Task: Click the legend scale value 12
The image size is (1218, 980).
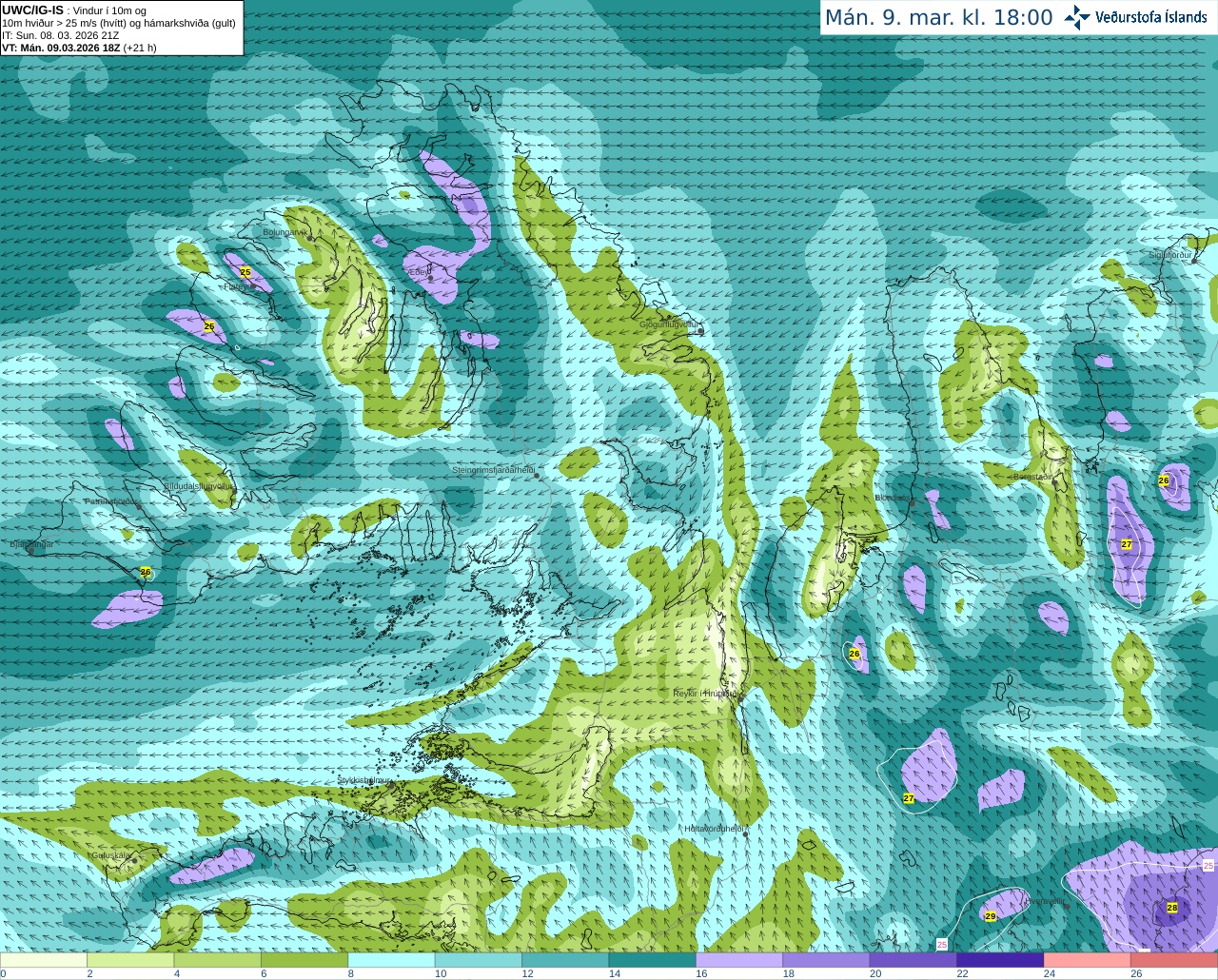Action: pos(527,973)
